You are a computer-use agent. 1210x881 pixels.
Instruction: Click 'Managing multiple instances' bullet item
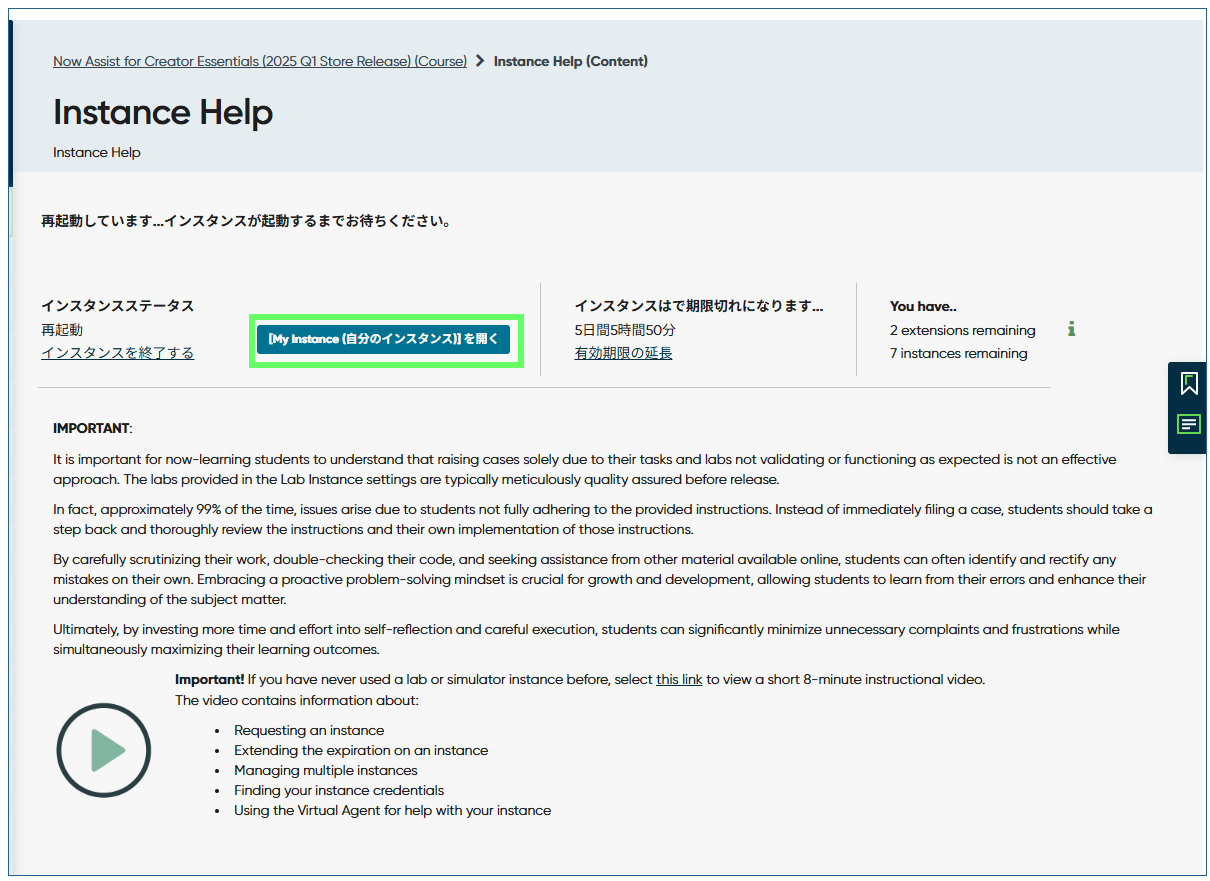pos(326,770)
